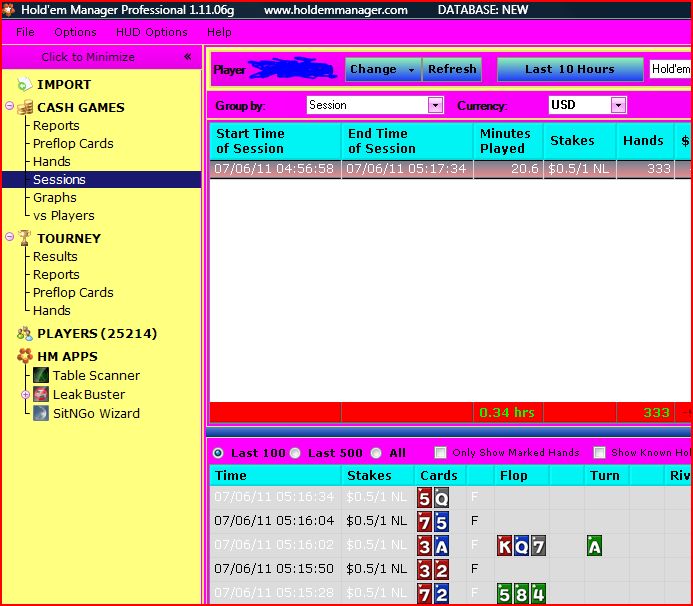The height and width of the screenshot is (606, 693).
Task: Click the Import icon in sidebar
Action: pos(24,84)
